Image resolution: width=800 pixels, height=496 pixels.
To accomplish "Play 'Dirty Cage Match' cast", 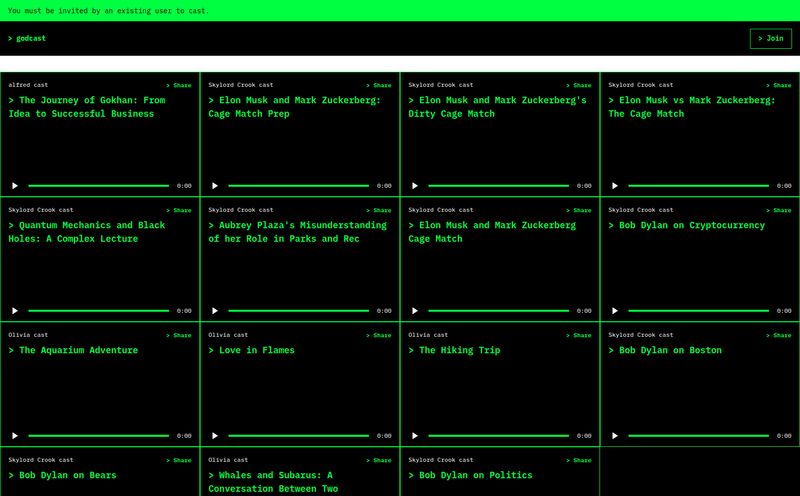I will tap(415, 186).
